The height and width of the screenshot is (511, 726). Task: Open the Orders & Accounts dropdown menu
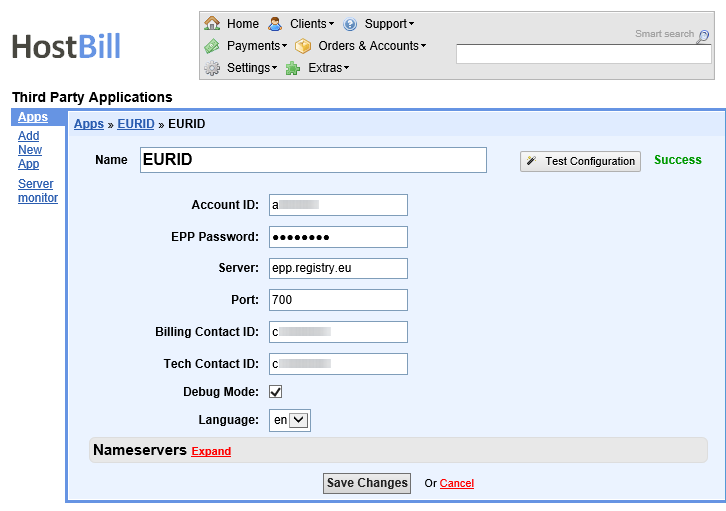(x=372, y=46)
